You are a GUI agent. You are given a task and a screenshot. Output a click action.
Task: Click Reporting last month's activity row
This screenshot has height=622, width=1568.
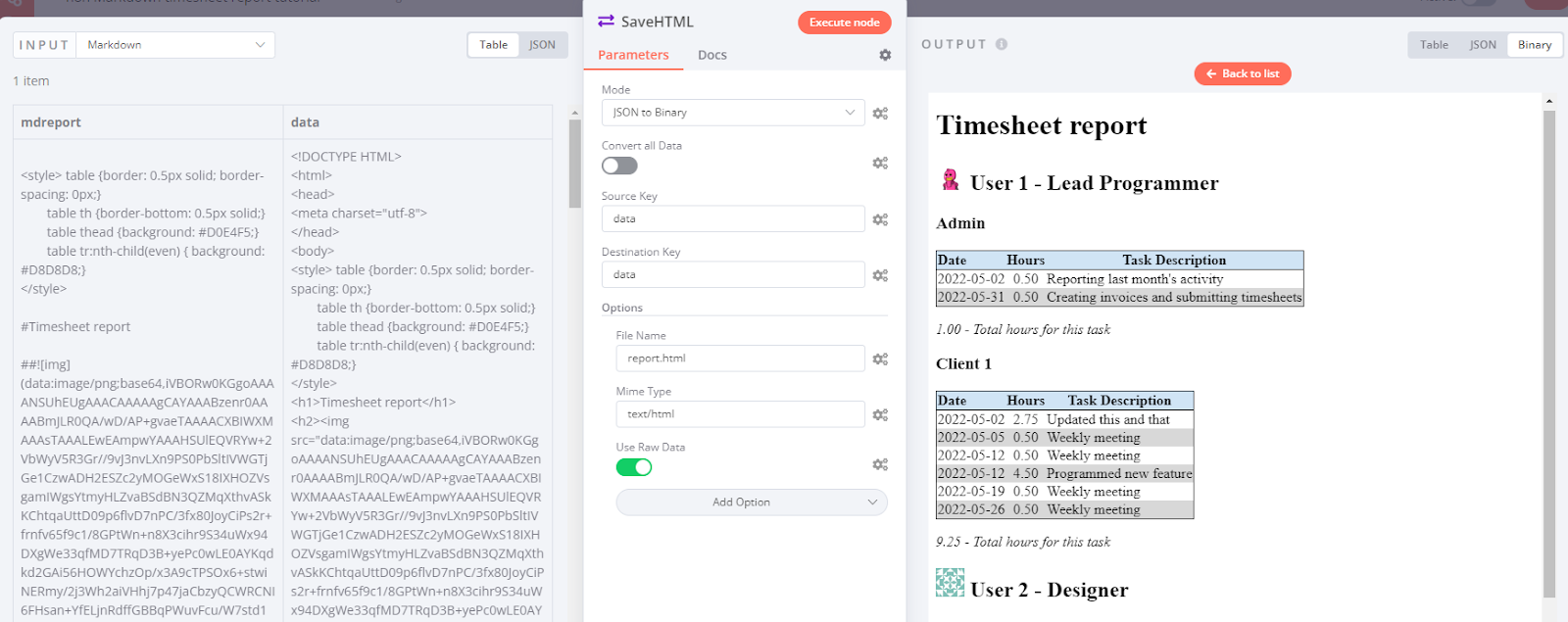coord(1119,279)
